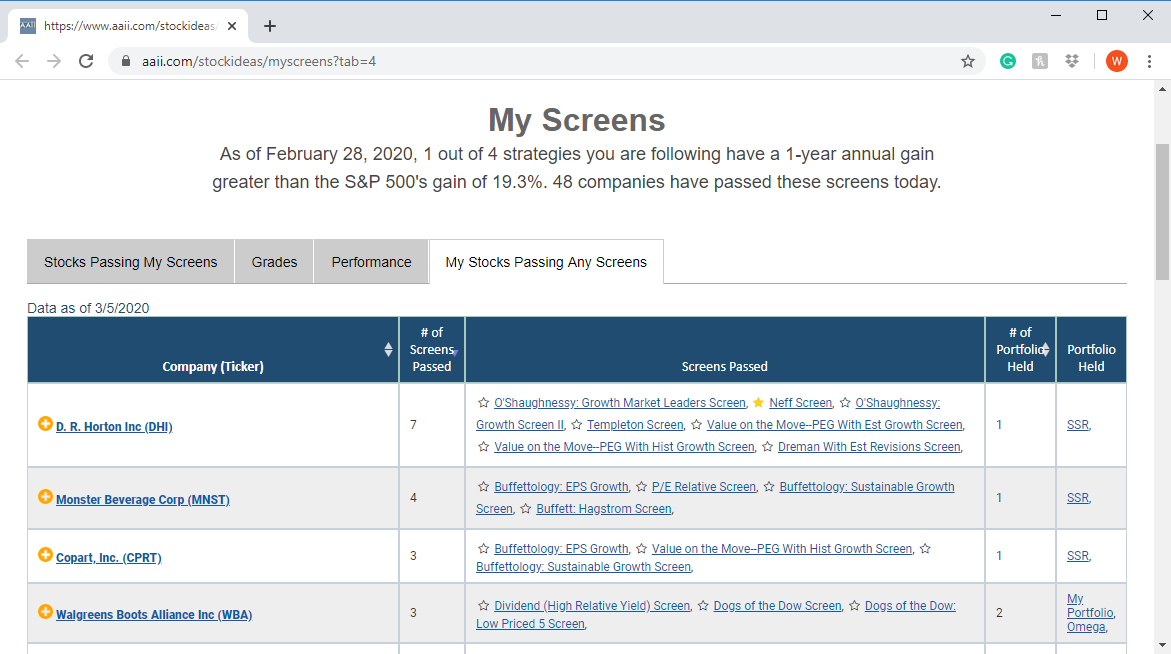The width and height of the screenshot is (1171, 654).
Task: Favorite the Buffett: Hagstrom Screen star
Action: [x=526, y=509]
